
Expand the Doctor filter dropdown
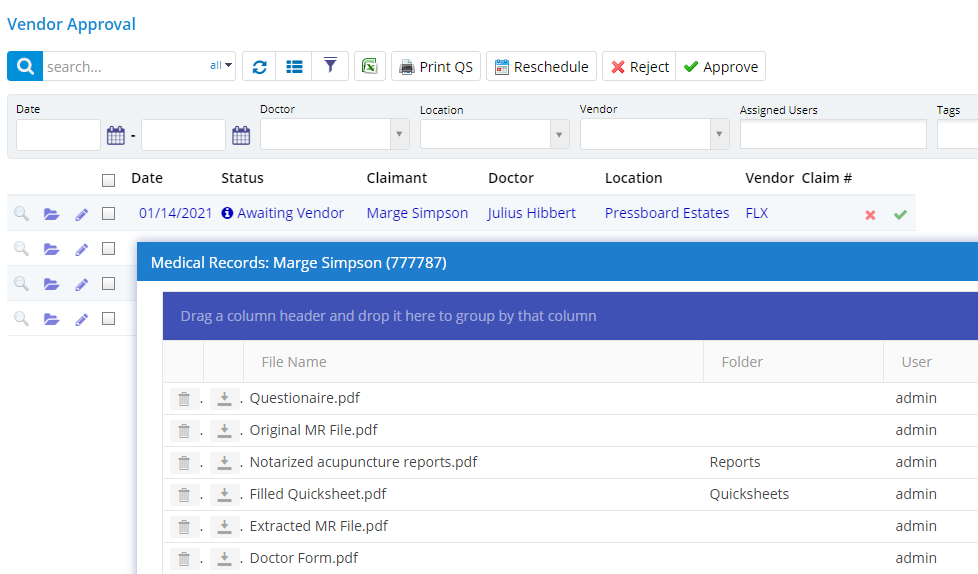point(399,135)
